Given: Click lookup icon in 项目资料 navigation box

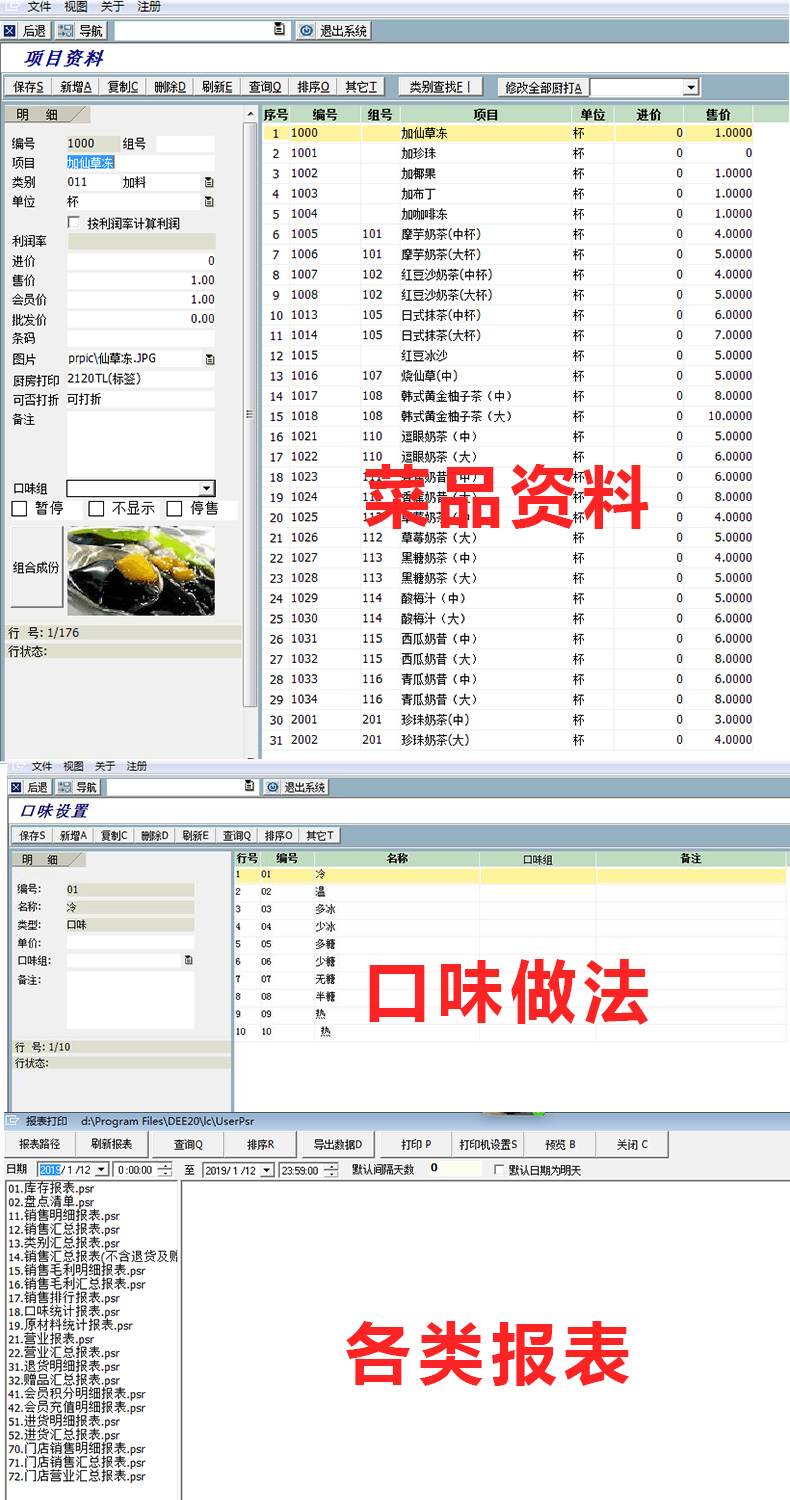Looking at the screenshot, I should (279, 30).
